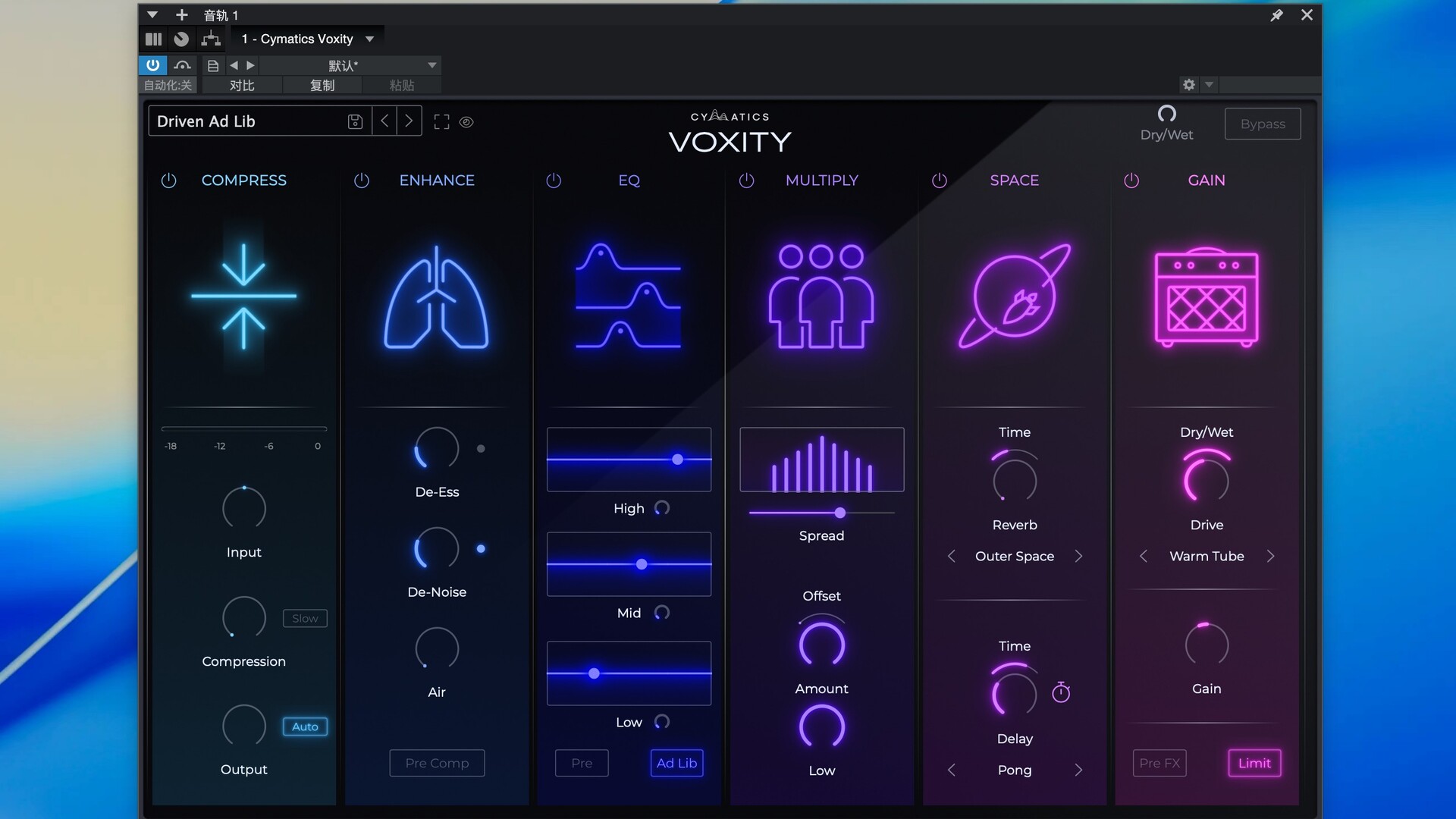Image resolution: width=1456 pixels, height=819 pixels.
Task: Click the 复制 copy button
Action: pos(322,85)
